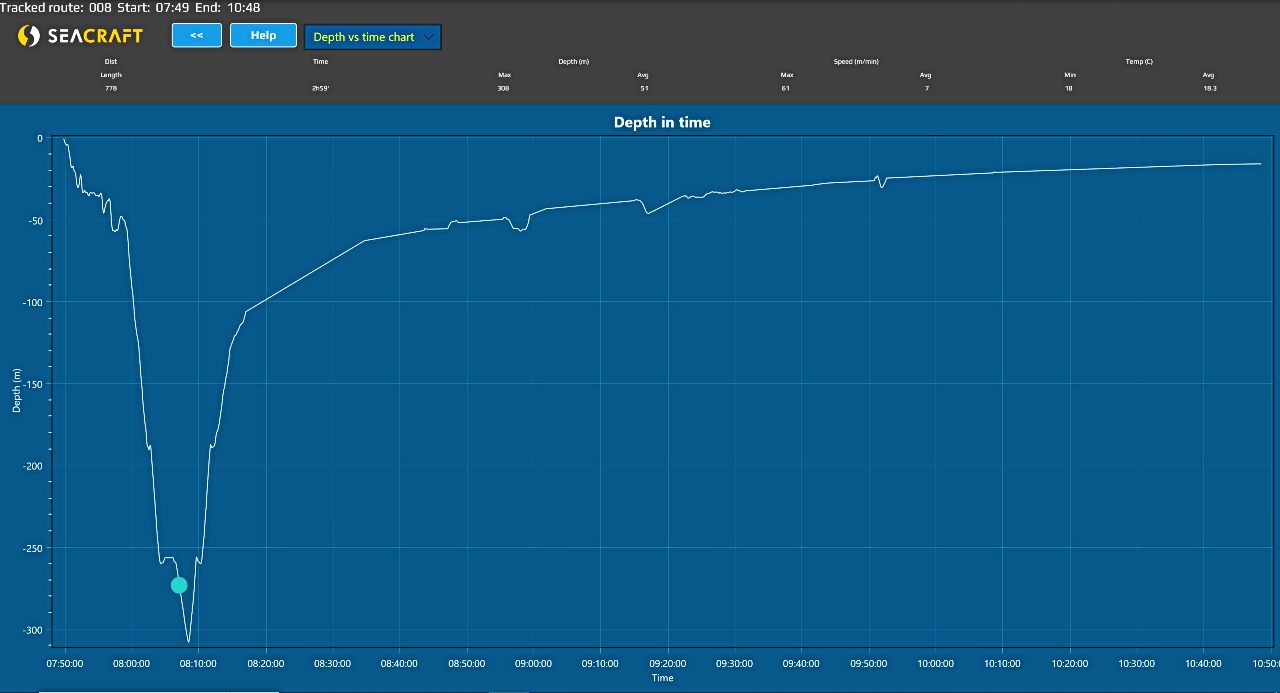Click the 08:10:00 label on time axis
The image size is (1280, 693).
pyautogui.click(x=198, y=663)
